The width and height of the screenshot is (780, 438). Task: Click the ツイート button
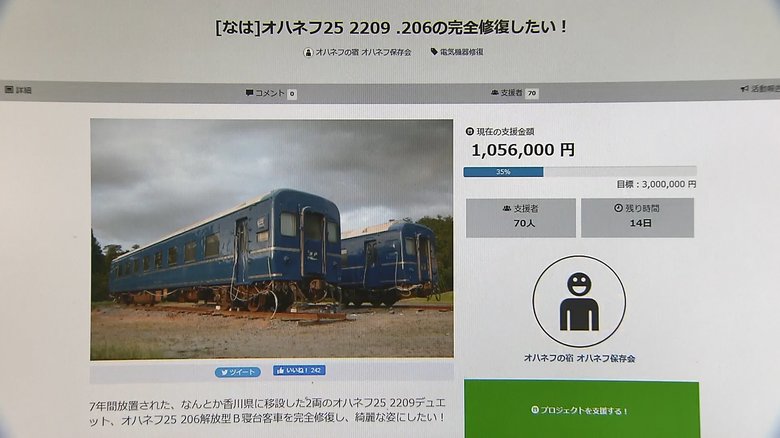[238, 372]
